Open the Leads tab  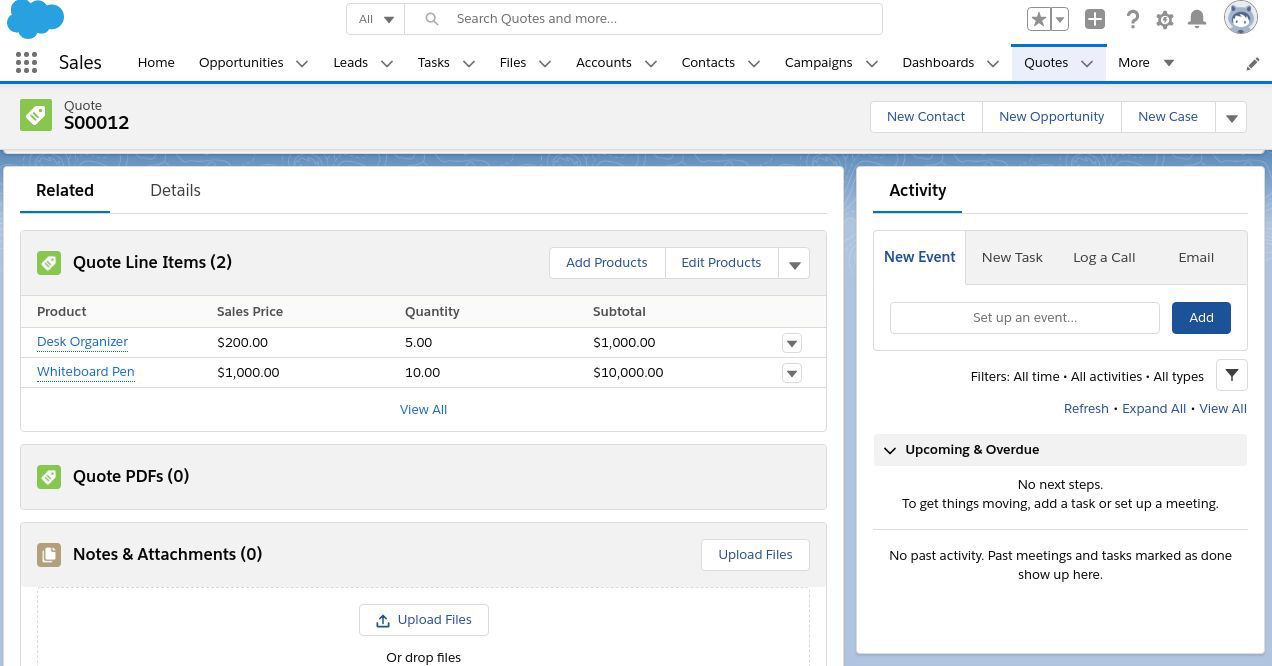(350, 62)
